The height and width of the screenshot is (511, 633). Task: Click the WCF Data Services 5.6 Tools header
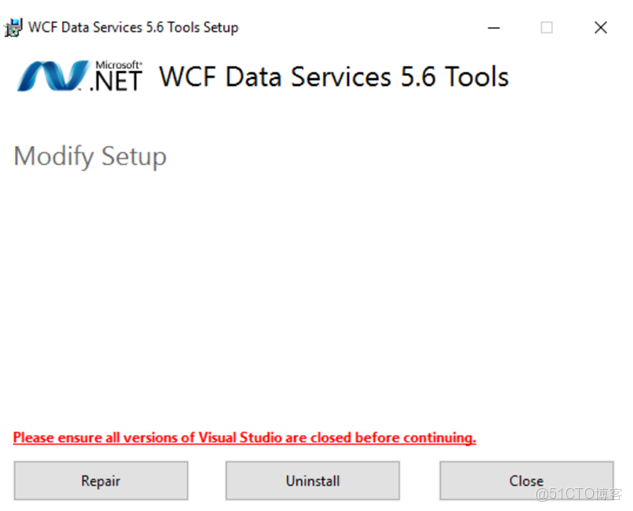point(333,77)
